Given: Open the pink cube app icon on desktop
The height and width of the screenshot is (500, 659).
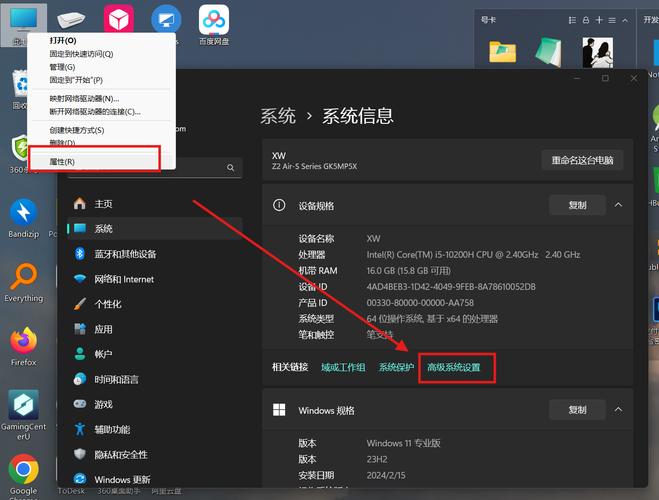Looking at the screenshot, I should click(x=119, y=19).
